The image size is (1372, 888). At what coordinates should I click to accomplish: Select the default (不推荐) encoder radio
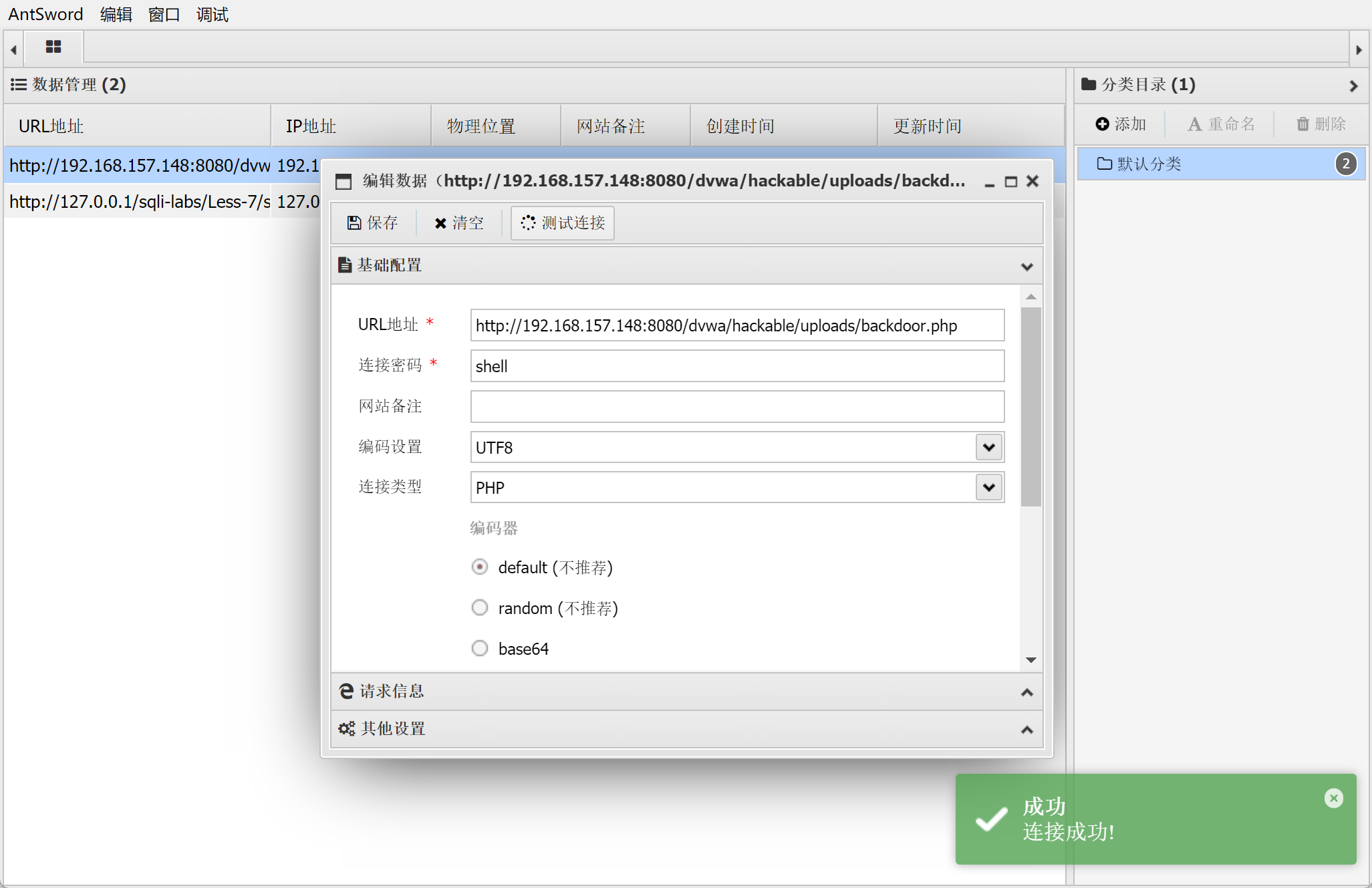pyautogui.click(x=480, y=567)
